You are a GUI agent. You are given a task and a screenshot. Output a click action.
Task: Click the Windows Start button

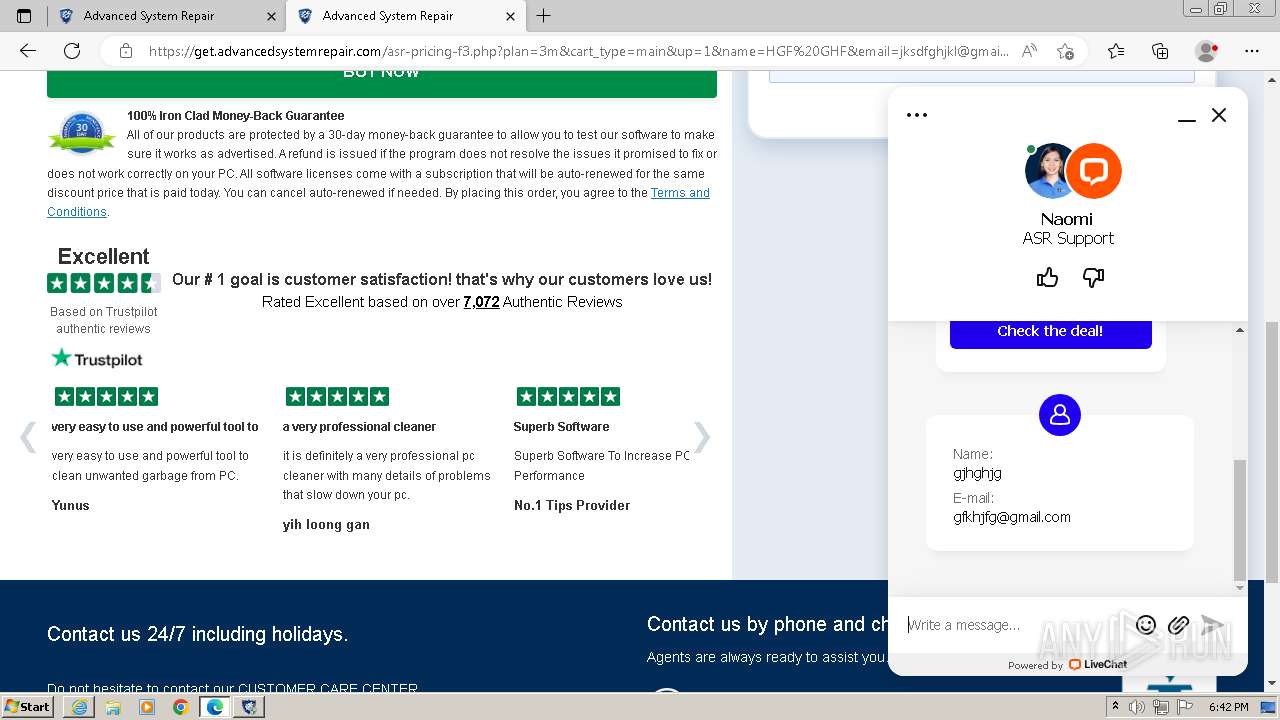[x=28, y=707]
